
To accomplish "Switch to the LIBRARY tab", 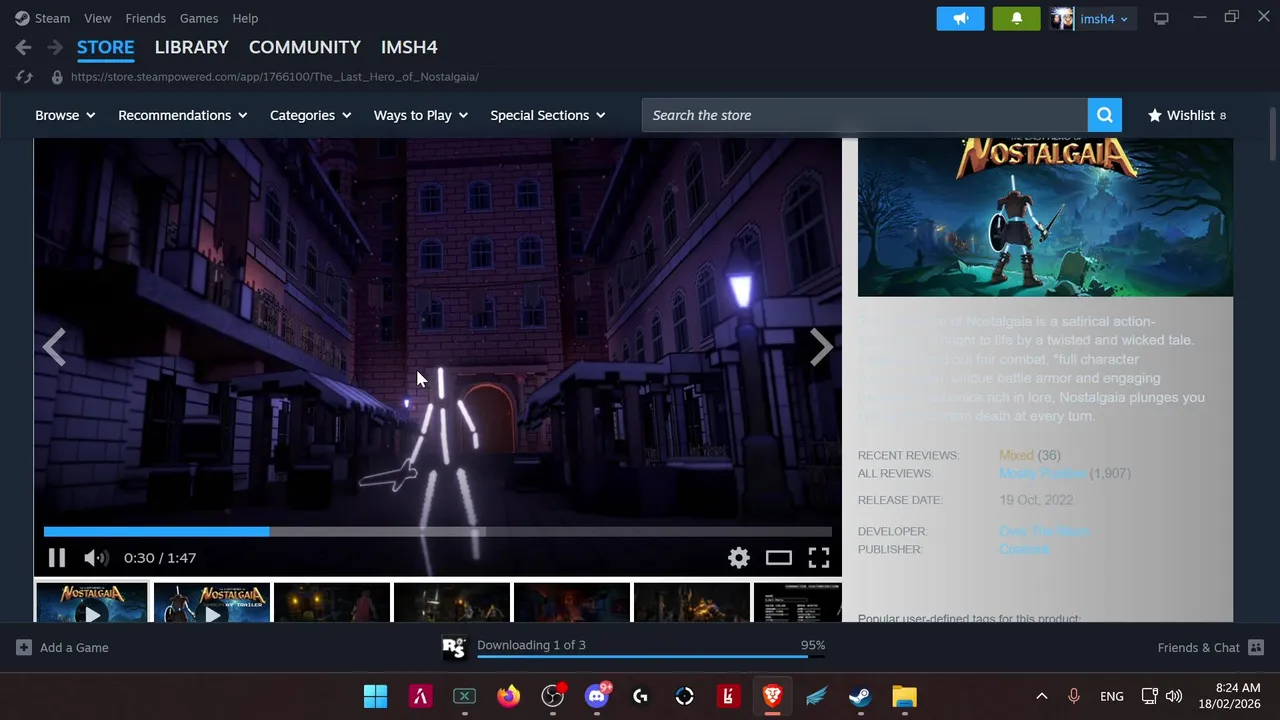I will point(192,47).
